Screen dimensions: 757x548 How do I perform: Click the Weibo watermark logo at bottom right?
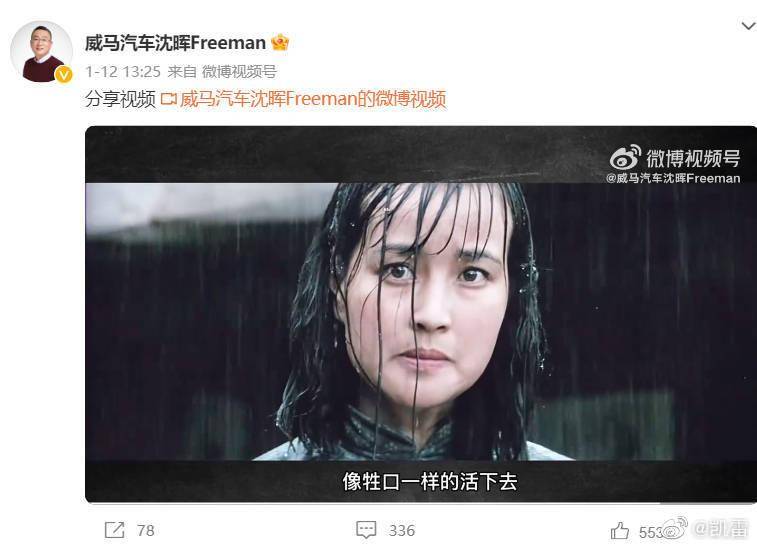point(675,528)
